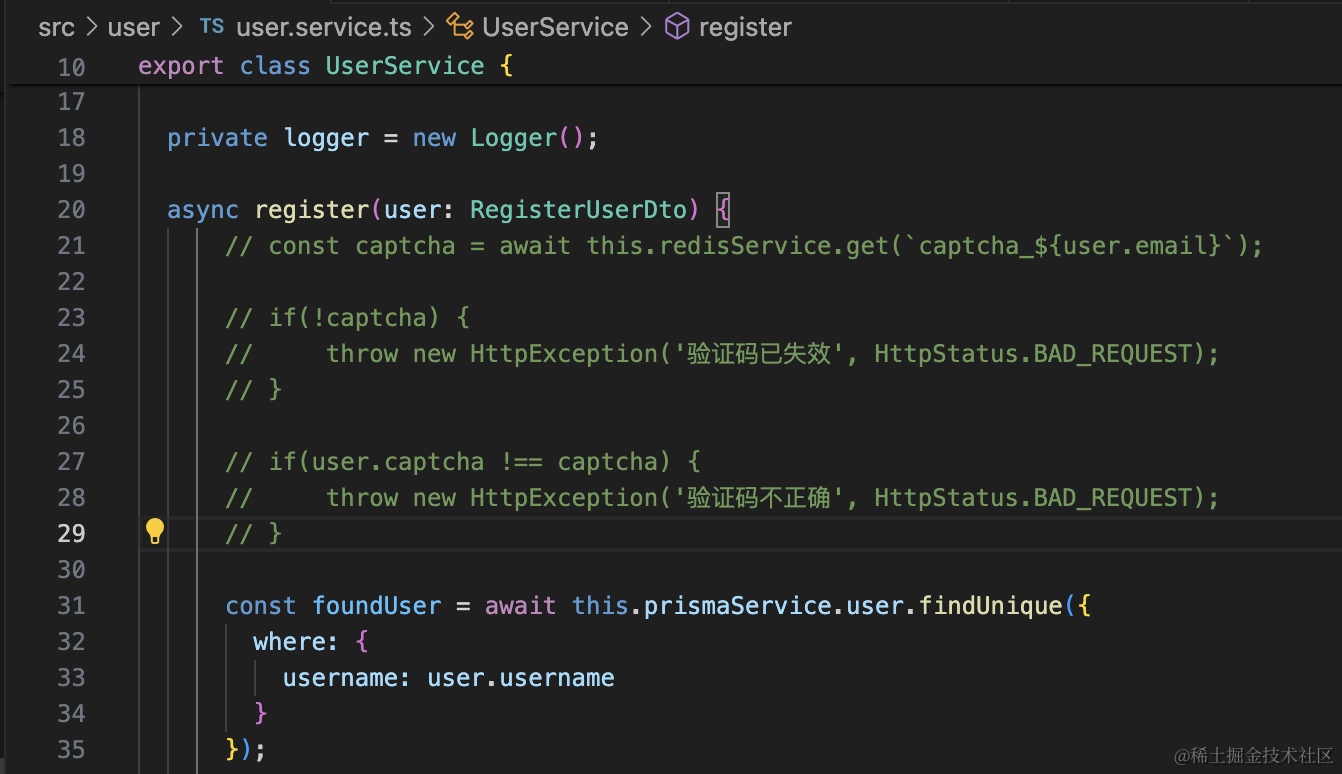1342x774 pixels.
Task: Open the user folder breadcrumb
Action: click(x=133, y=27)
